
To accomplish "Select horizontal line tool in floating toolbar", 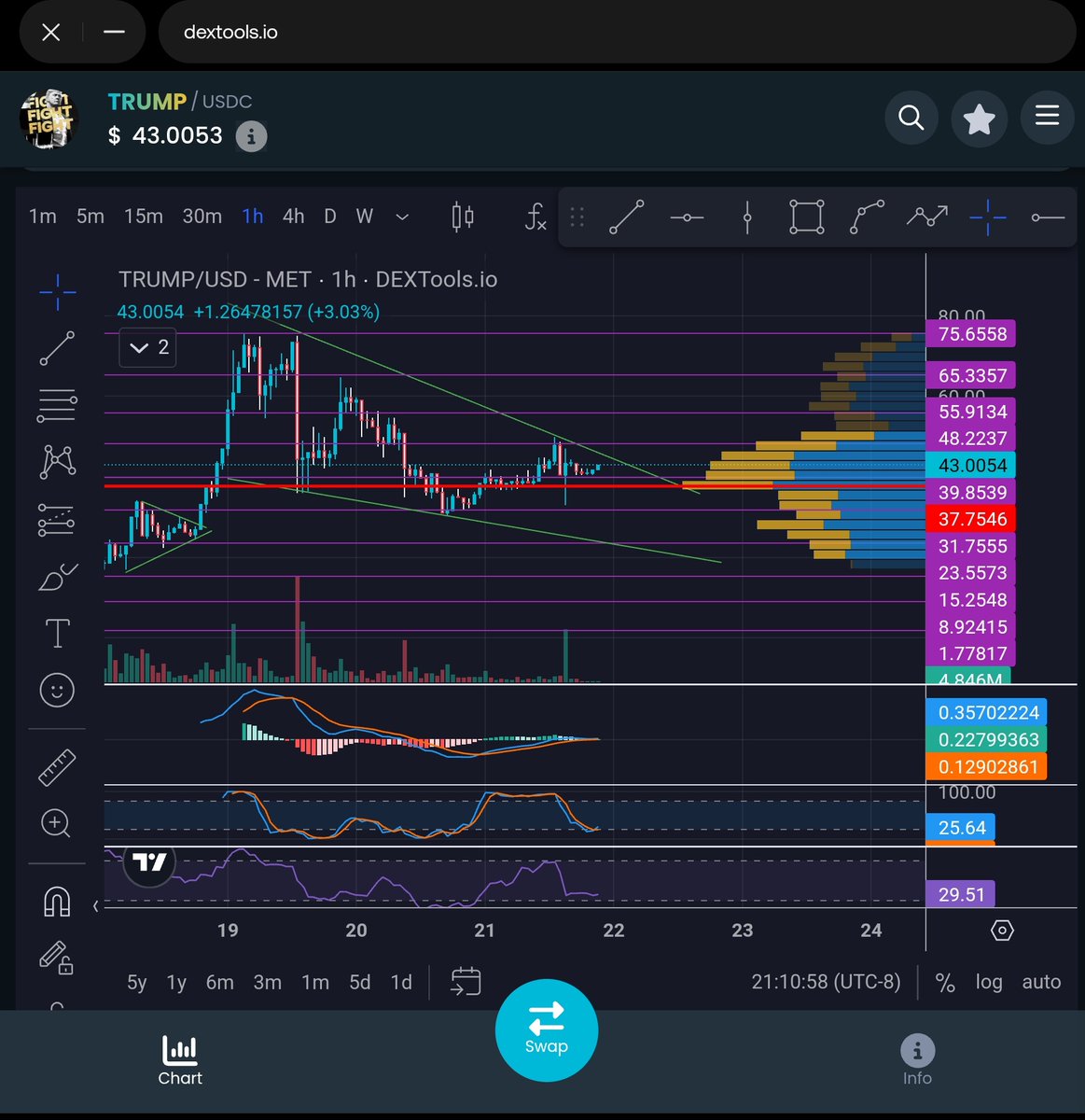I will click(x=687, y=217).
